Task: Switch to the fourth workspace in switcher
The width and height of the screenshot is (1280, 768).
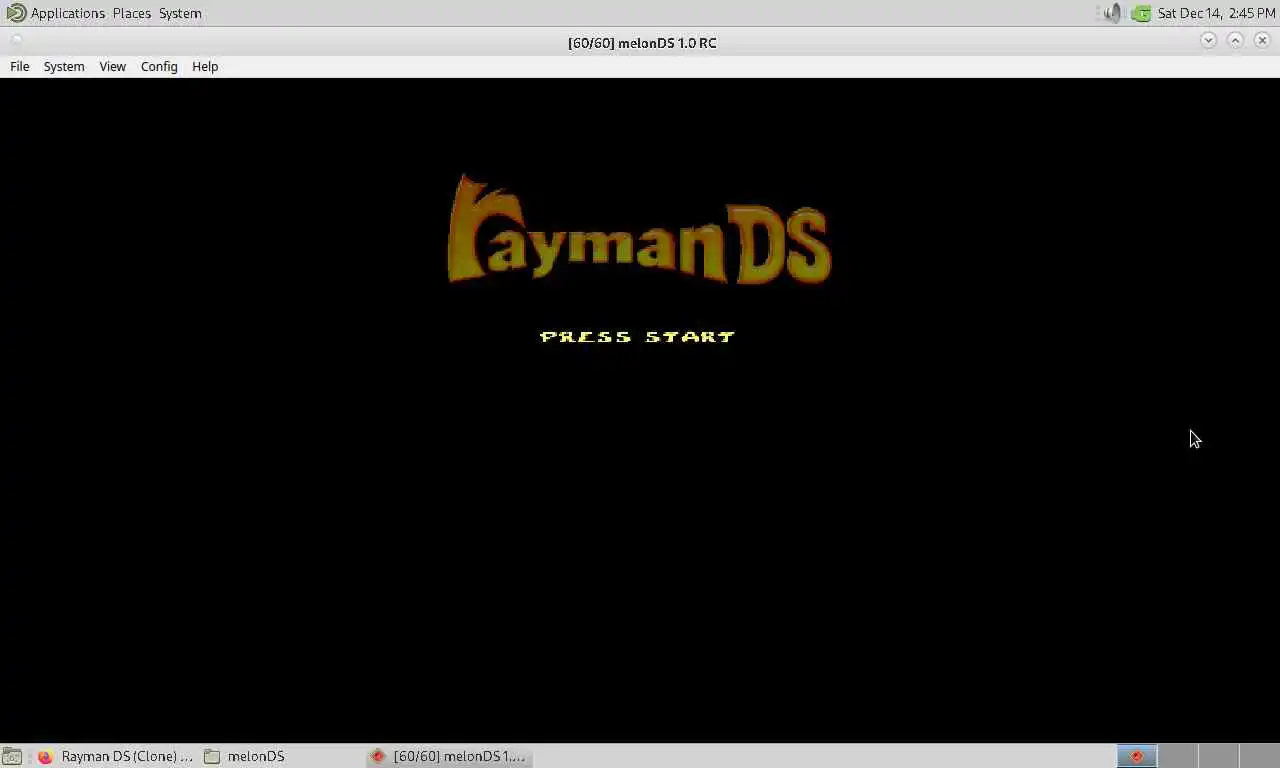Action: coord(1259,756)
